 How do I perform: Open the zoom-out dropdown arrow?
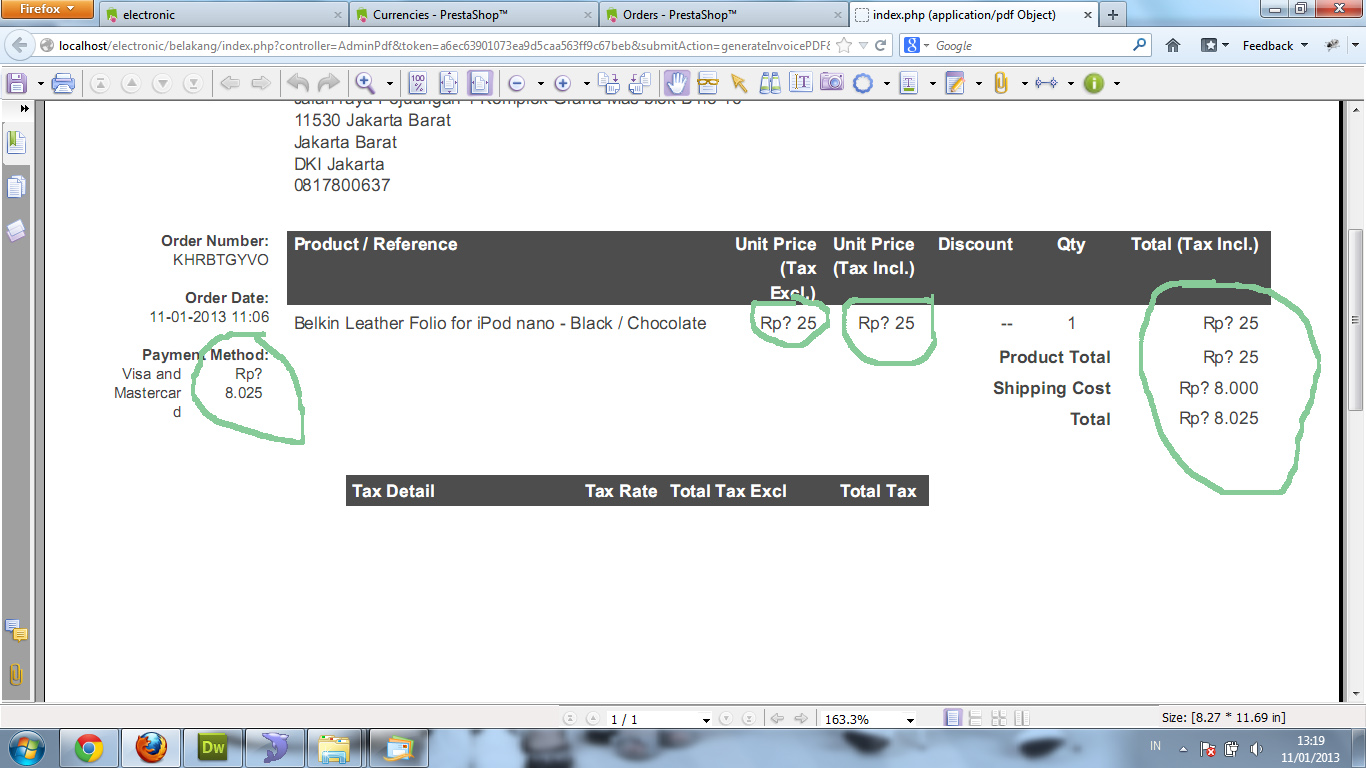click(x=541, y=83)
